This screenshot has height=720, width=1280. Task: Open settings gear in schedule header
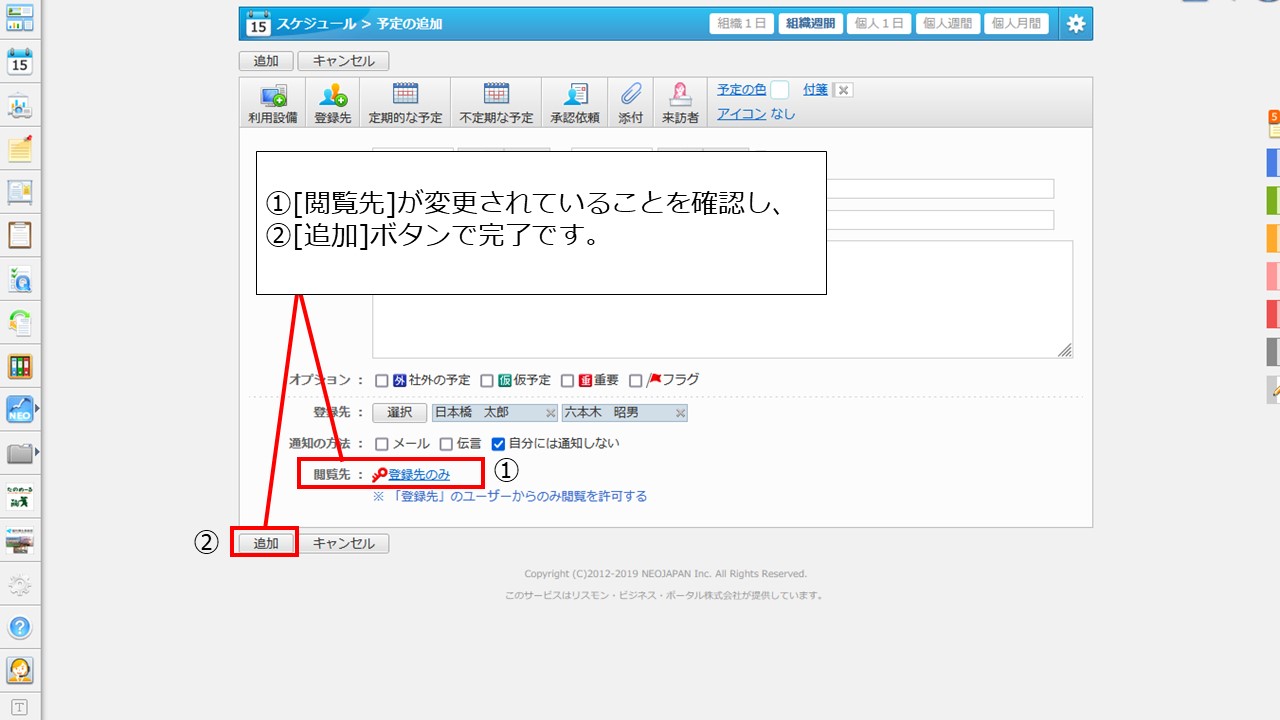click(1075, 24)
